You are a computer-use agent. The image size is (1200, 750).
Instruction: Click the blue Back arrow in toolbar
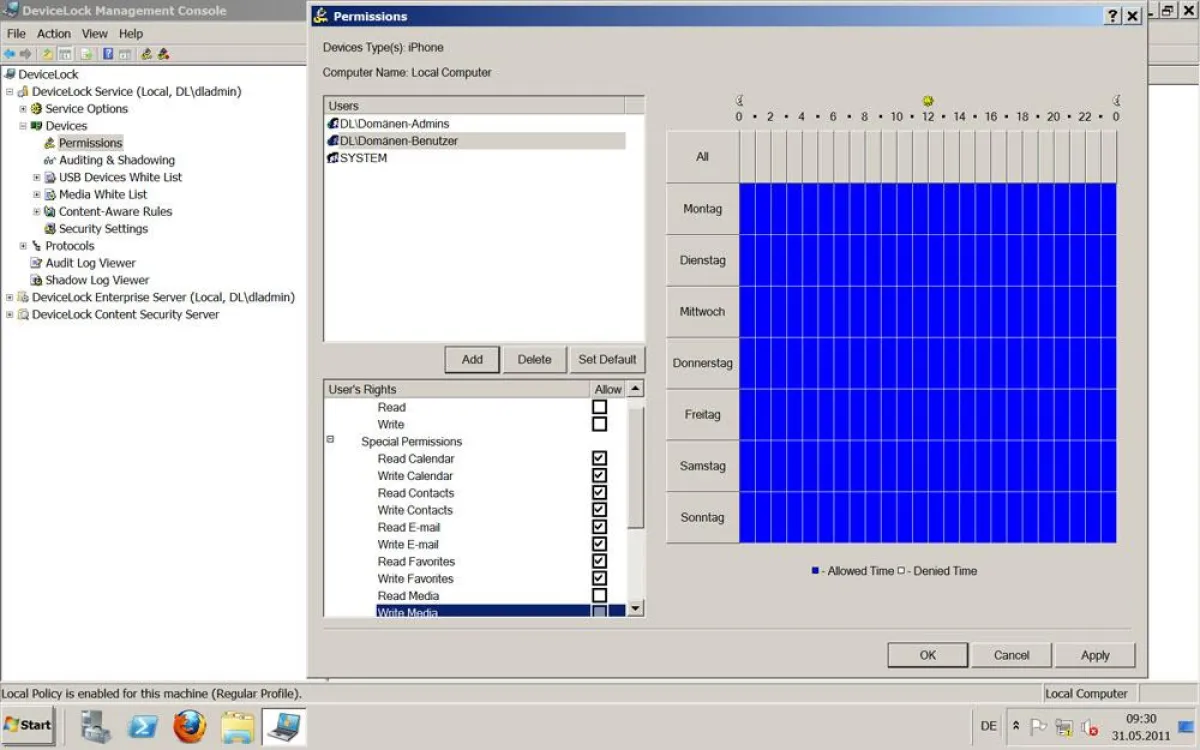(x=10, y=54)
